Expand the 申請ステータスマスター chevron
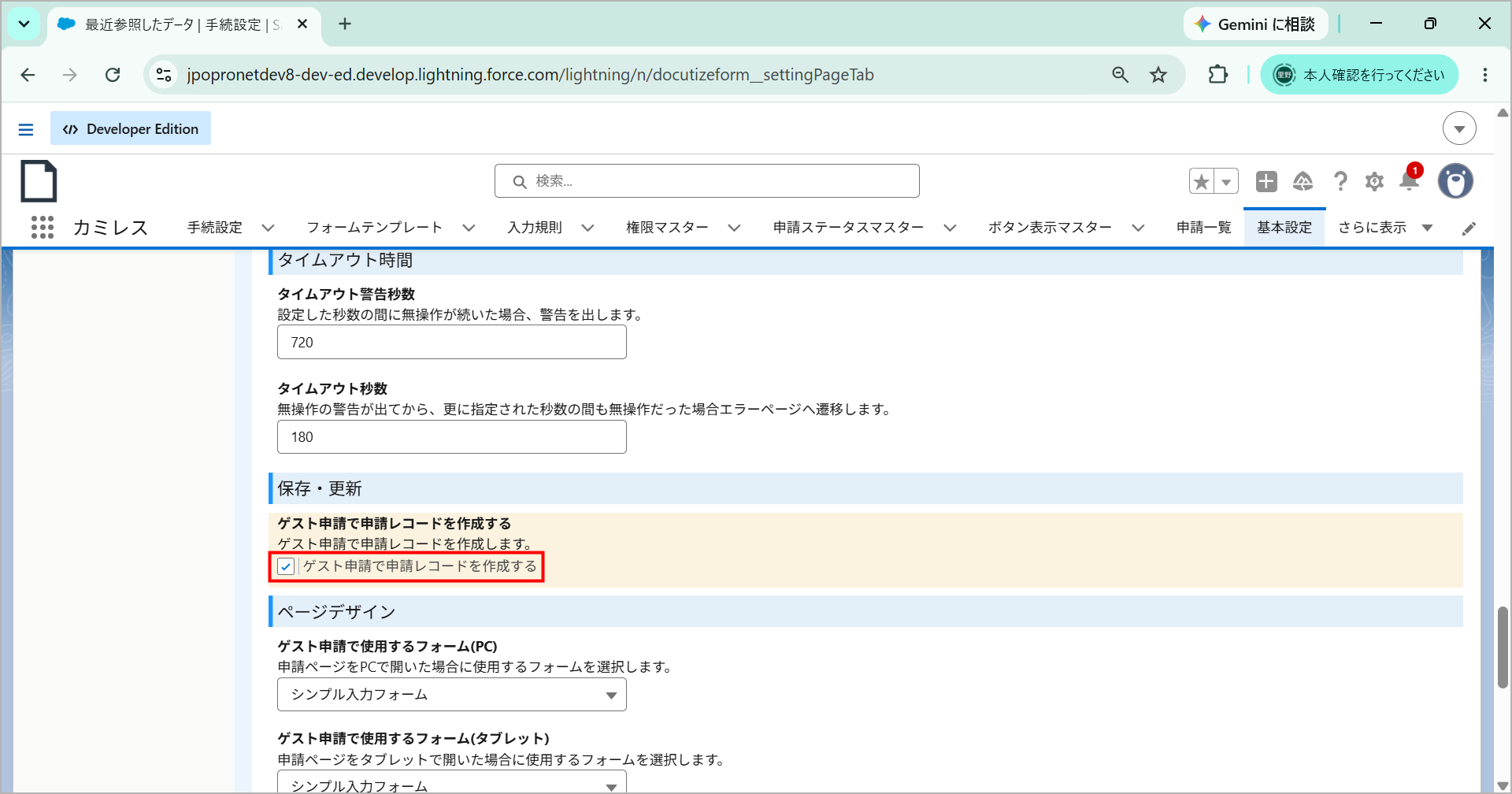Image resolution: width=1512 pixels, height=794 pixels. 950,228
